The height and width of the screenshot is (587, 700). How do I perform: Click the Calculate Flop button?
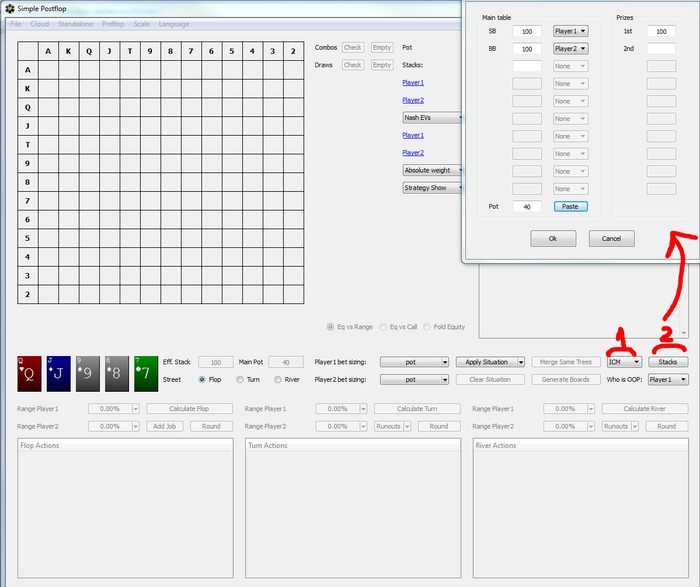point(189,409)
